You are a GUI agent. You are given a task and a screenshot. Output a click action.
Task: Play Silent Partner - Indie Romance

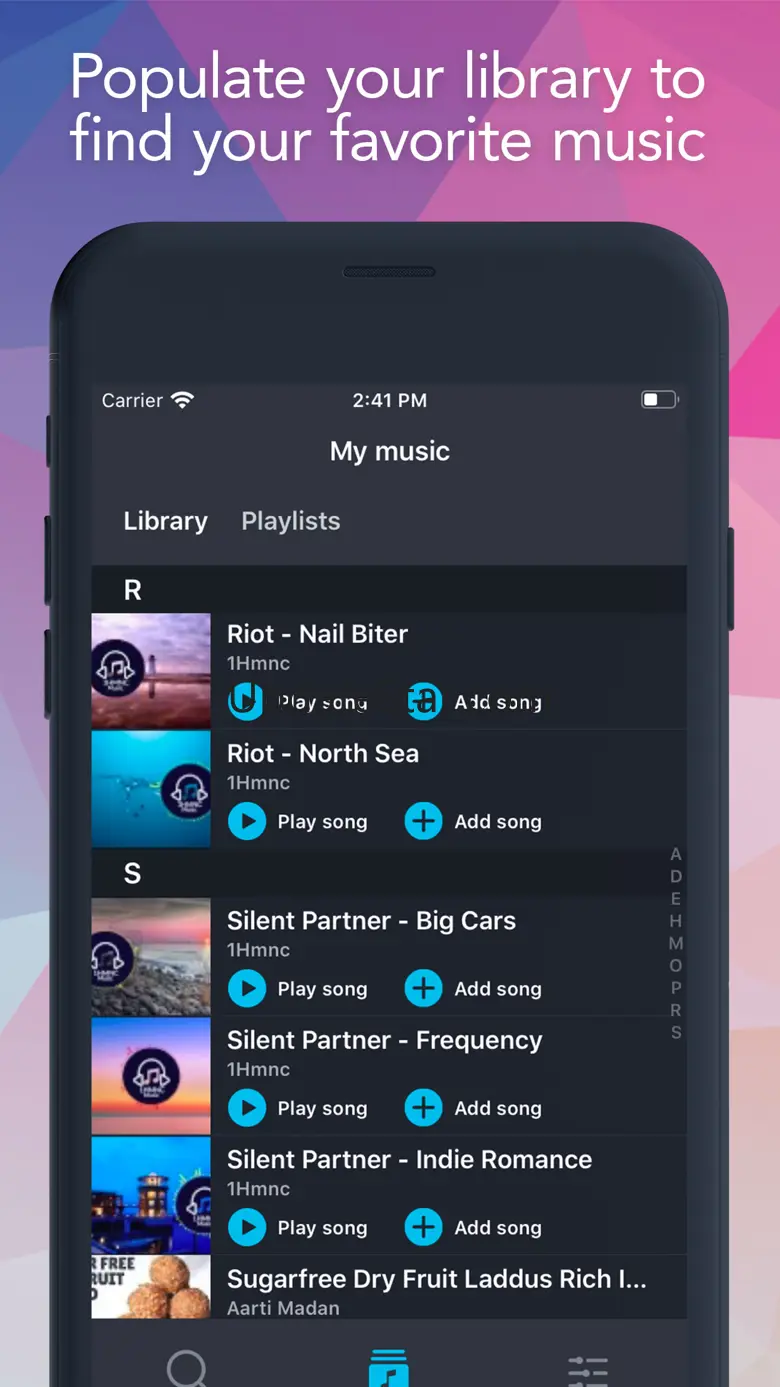click(x=247, y=1228)
